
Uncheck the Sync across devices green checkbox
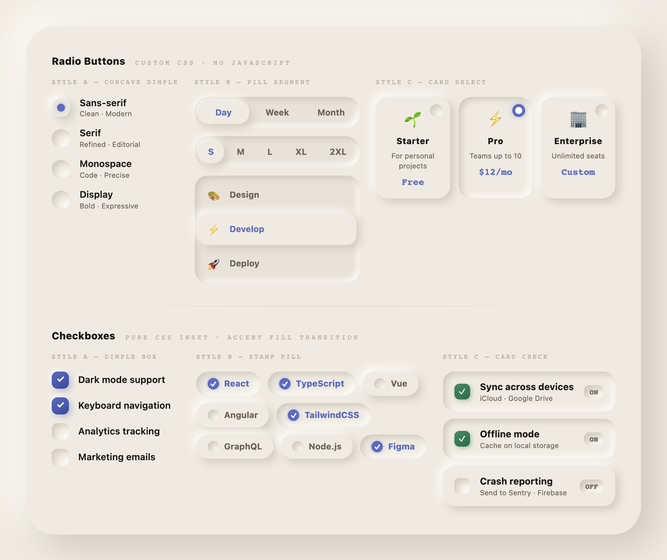click(462, 391)
